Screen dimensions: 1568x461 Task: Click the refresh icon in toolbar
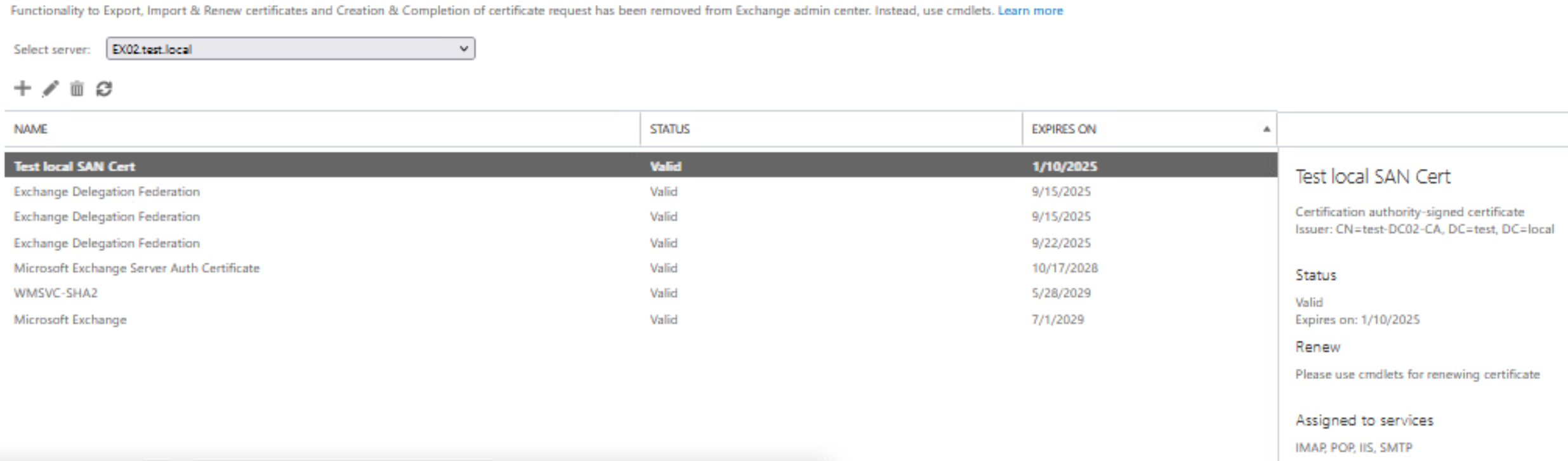(x=104, y=89)
